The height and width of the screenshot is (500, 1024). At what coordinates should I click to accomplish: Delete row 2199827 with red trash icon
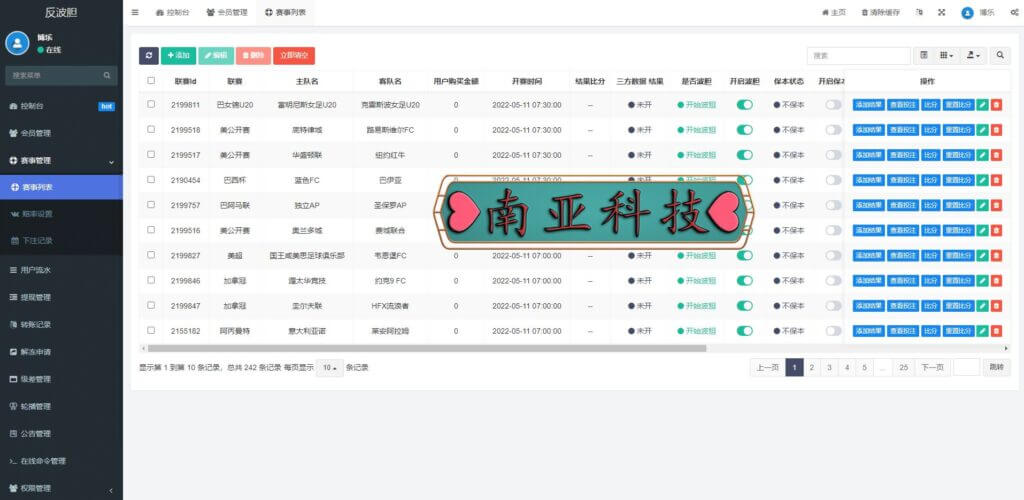coord(996,255)
